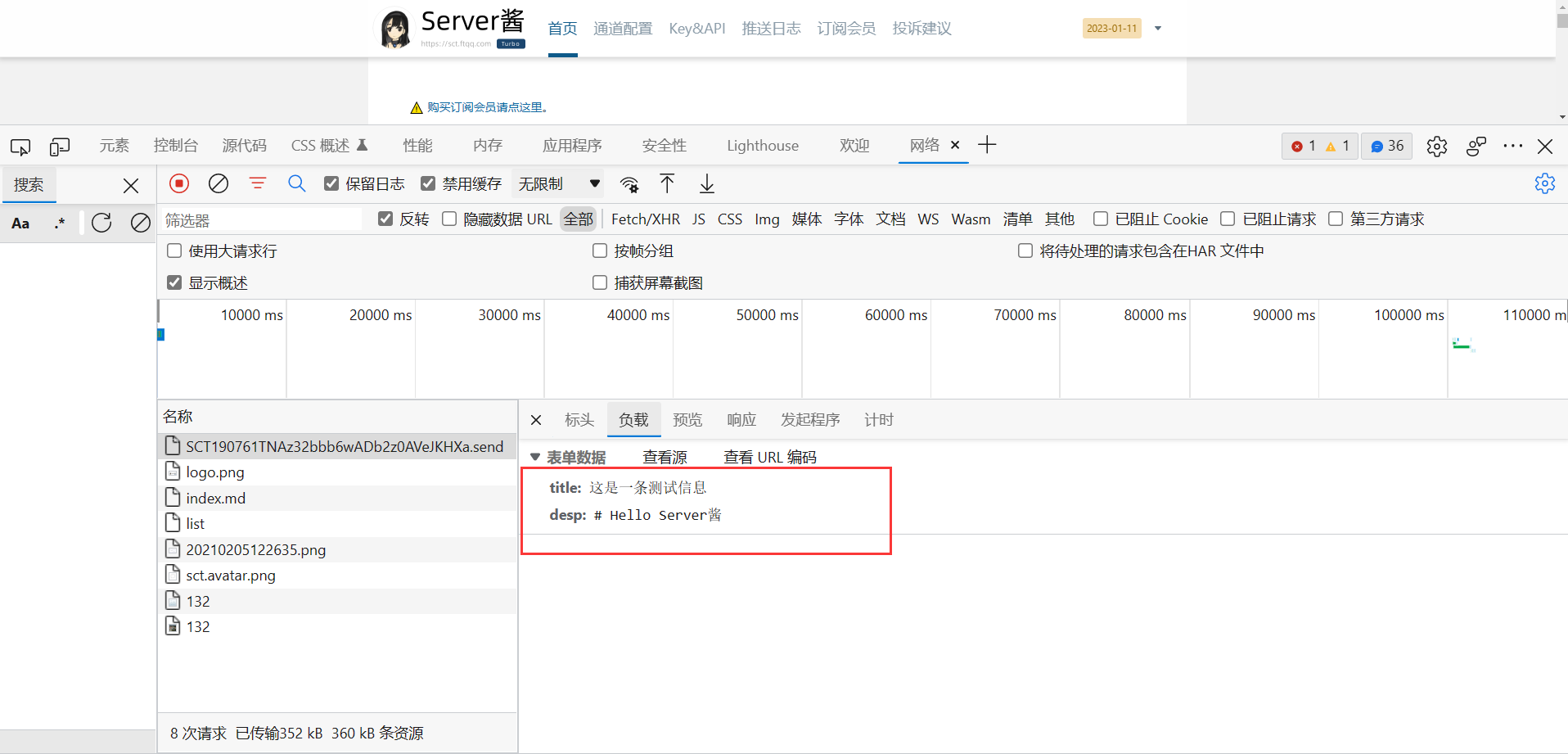1568x754 pixels.
Task: Close the search panel x button
Action: (x=131, y=186)
